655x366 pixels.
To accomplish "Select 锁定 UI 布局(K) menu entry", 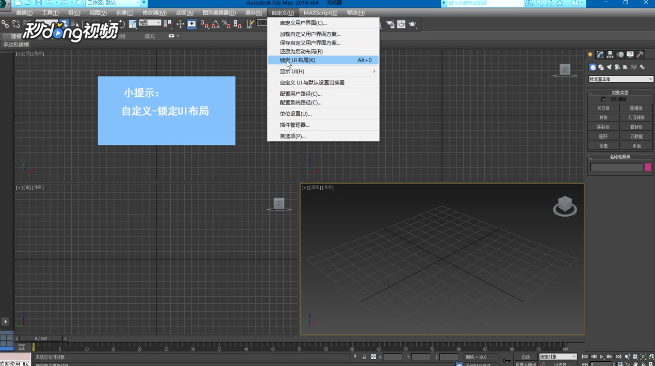I will 323,60.
